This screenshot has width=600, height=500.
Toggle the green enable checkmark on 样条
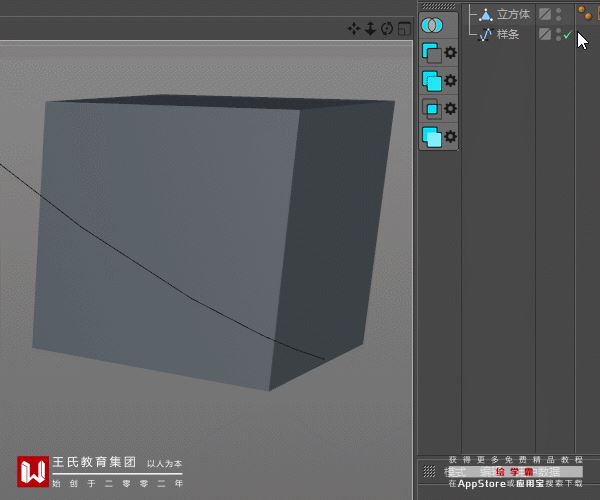pyautogui.click(x=567, y=35)
